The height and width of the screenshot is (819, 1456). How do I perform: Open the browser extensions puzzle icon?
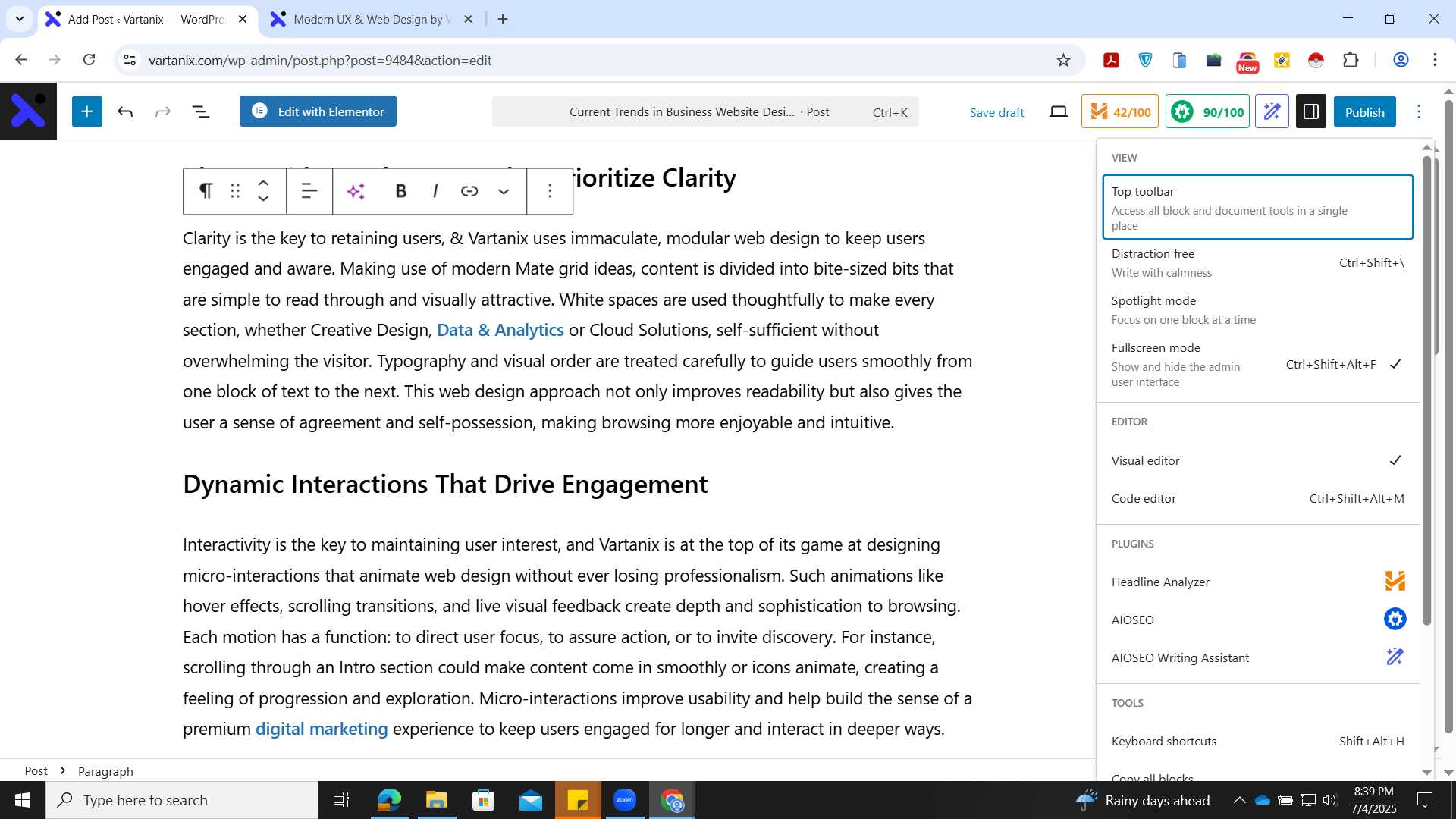point(1351,60)
